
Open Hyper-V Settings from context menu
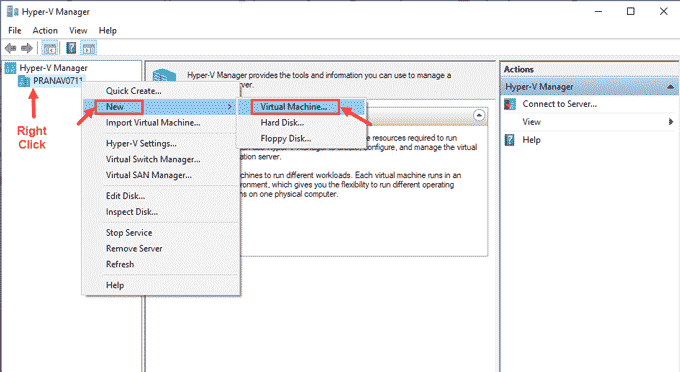(x=160, y=144)
